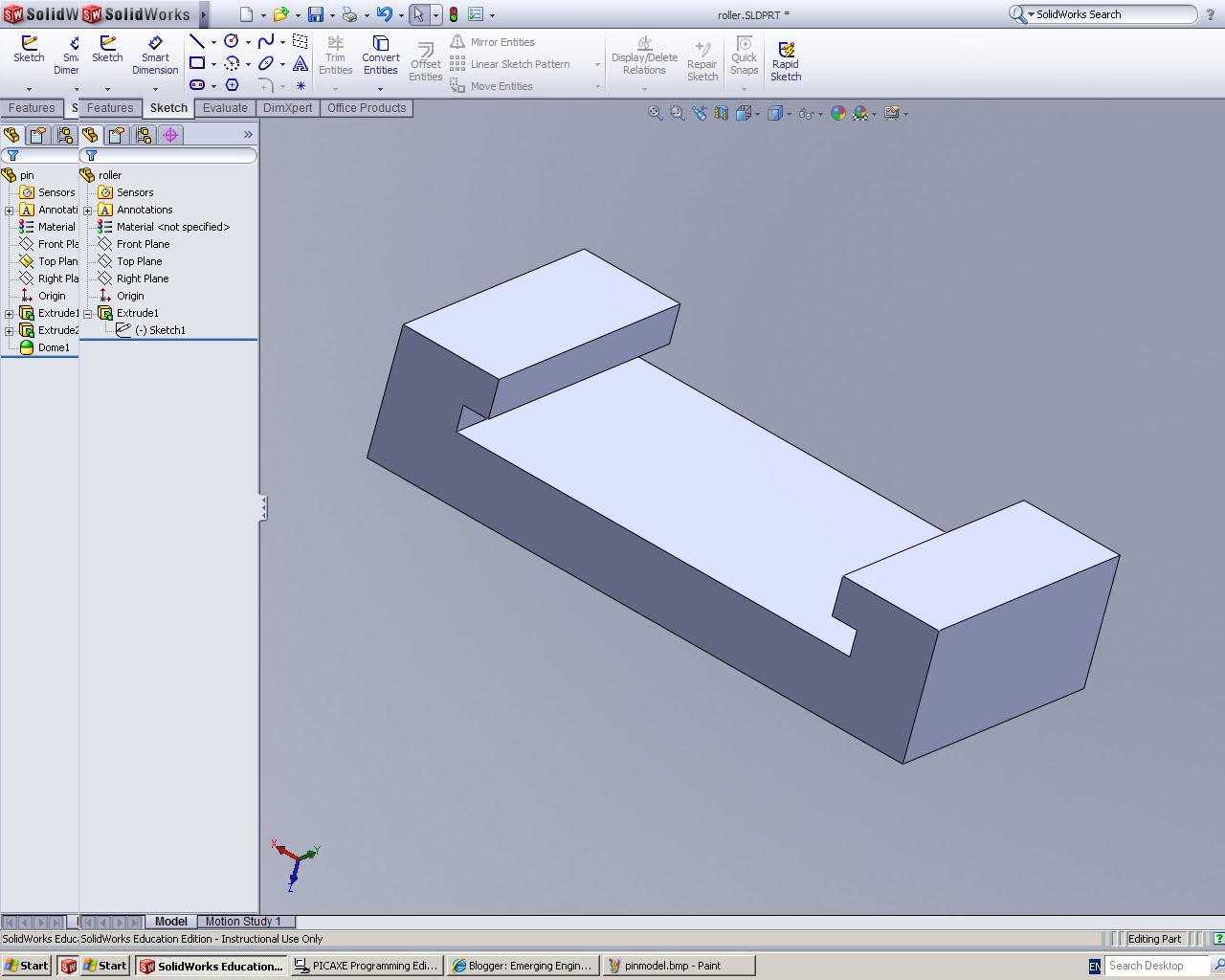Viewport: 1225px width, 980px height.
Task: Open the View Orientation dropdown arrow
Action: tap(757, 113)
